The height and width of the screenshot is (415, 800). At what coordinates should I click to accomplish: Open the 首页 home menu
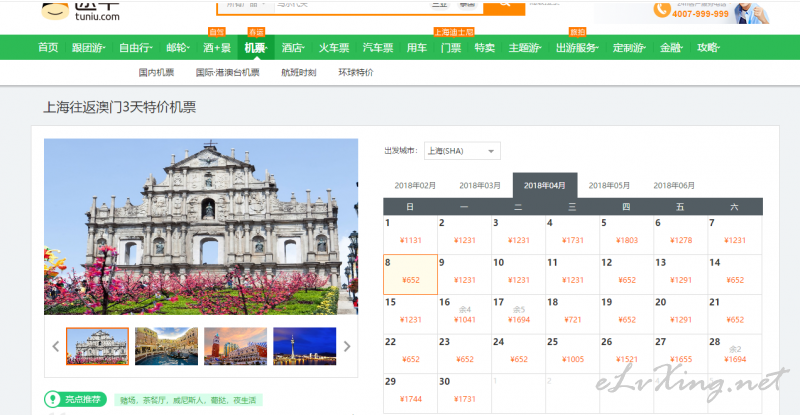pos(48,48)
